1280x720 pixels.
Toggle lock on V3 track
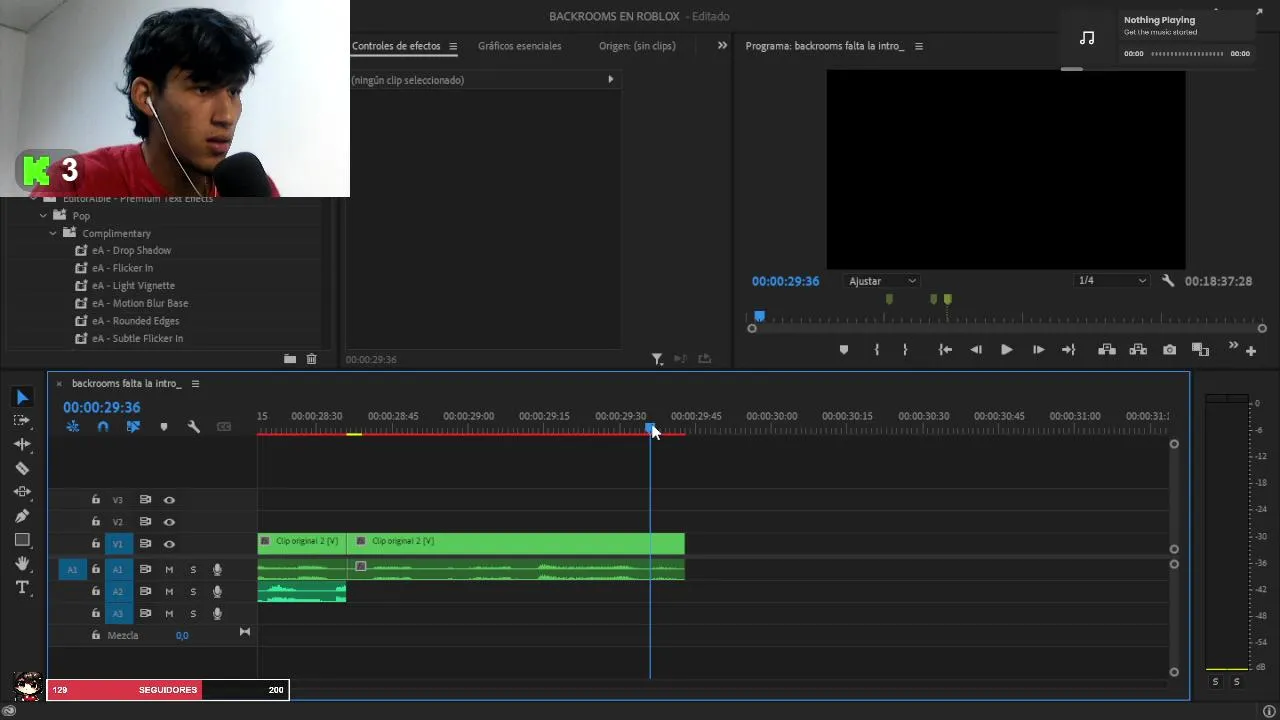96,500
